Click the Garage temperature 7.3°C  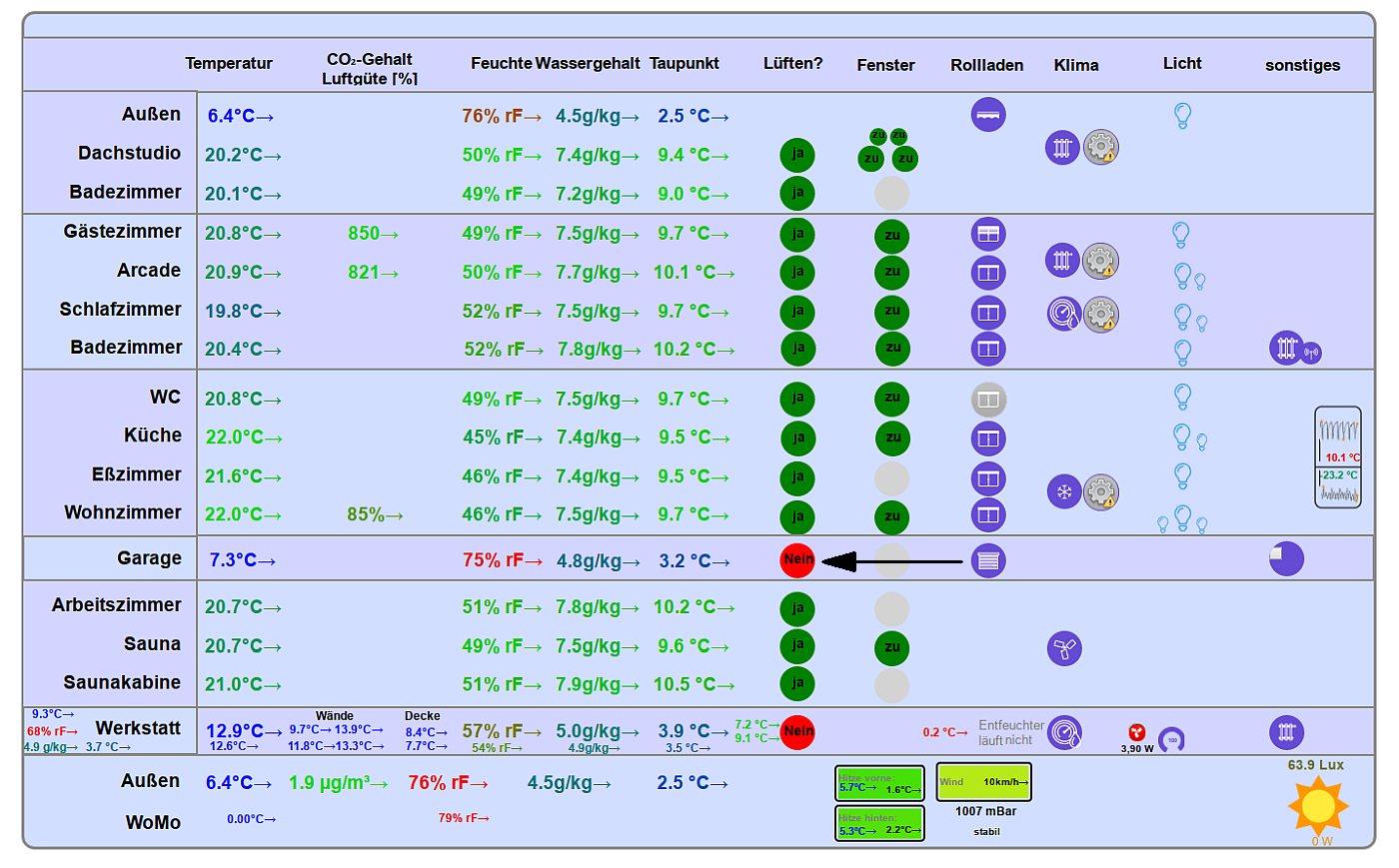[242, 560]
